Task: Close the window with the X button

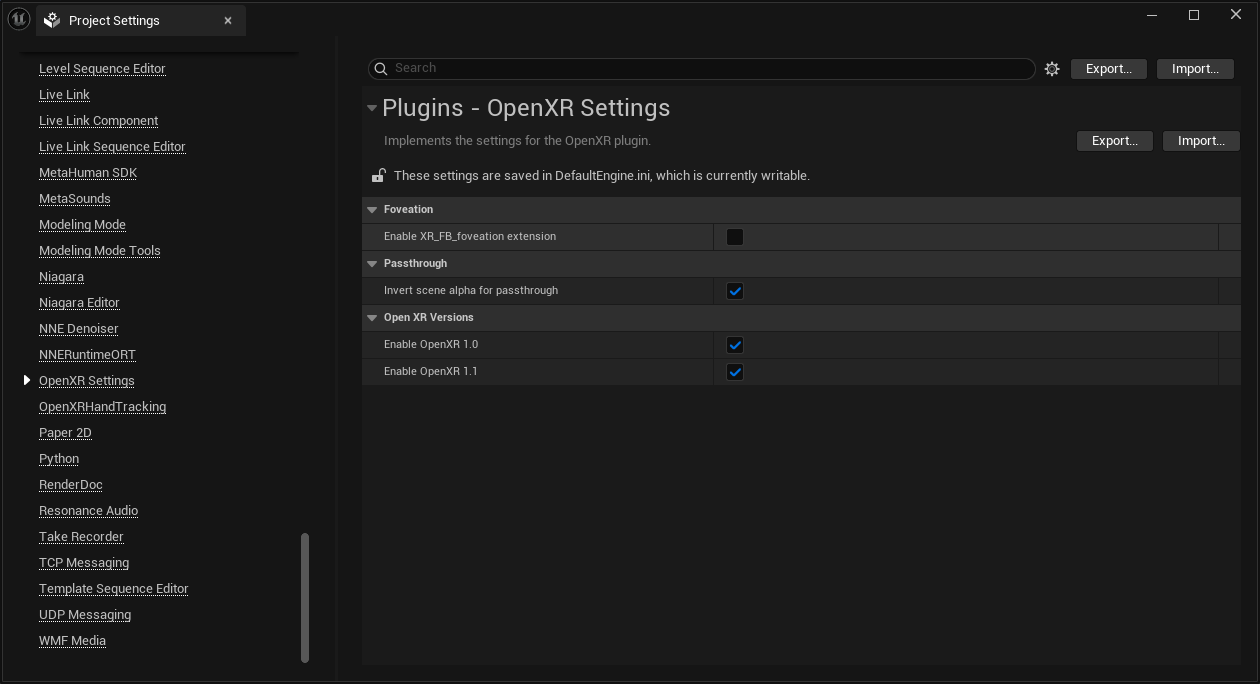Action: tap(1236, 15)
